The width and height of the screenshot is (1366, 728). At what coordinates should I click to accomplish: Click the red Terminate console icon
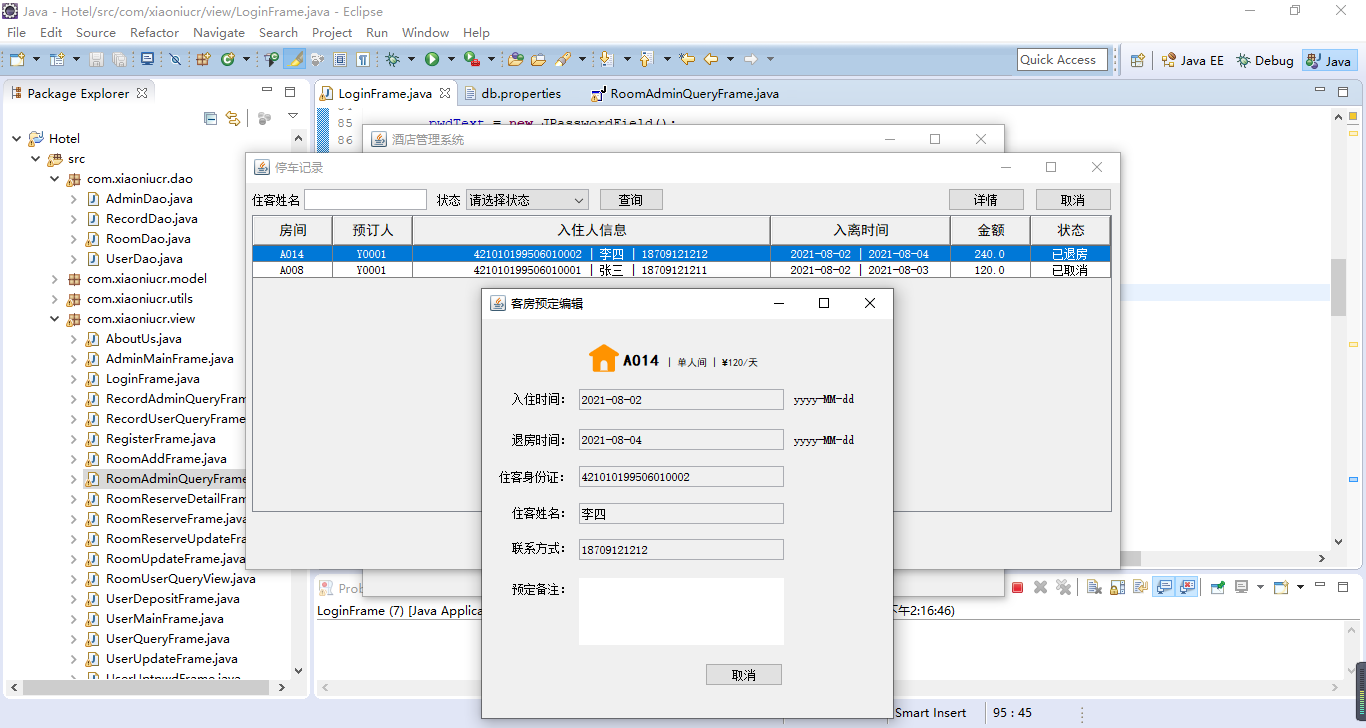tap(1017, 587)
